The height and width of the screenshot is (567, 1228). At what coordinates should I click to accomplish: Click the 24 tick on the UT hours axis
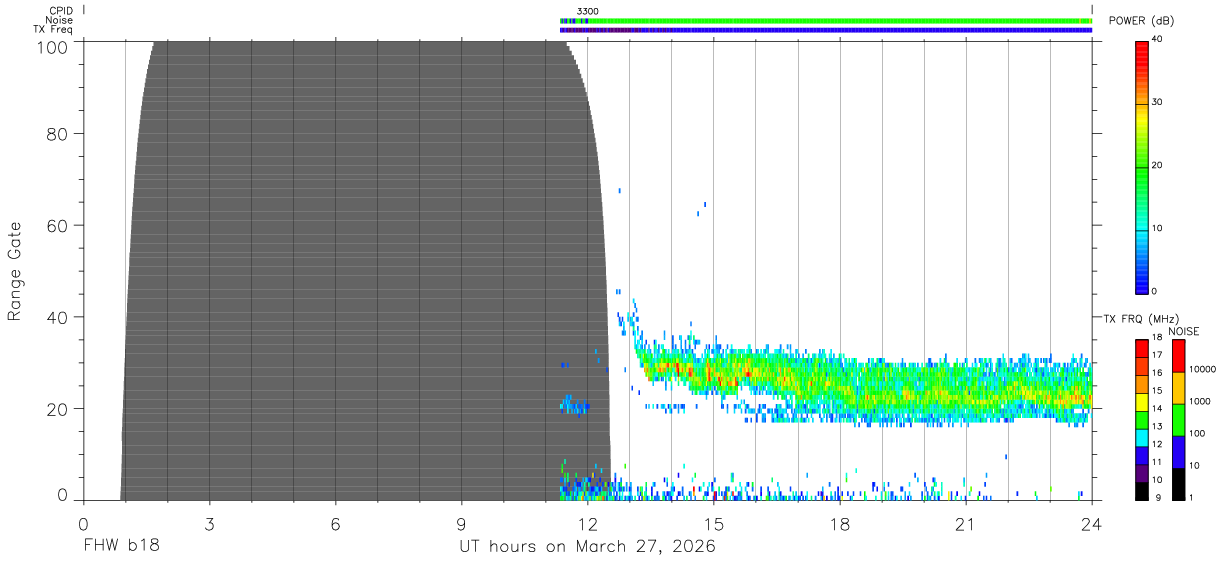[1091, 523]
